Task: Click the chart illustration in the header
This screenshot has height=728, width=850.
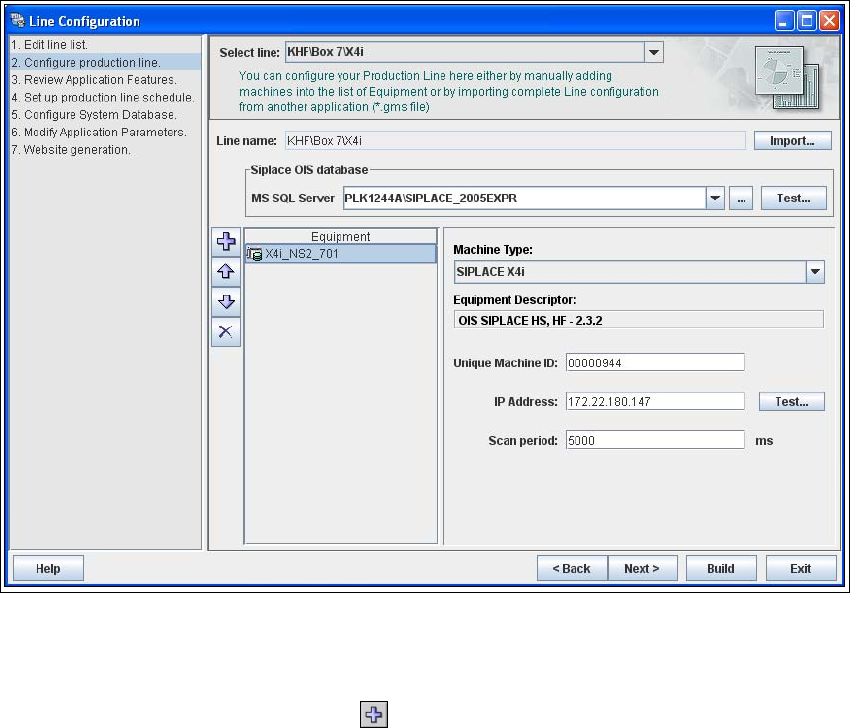Action: coord(787,78)
